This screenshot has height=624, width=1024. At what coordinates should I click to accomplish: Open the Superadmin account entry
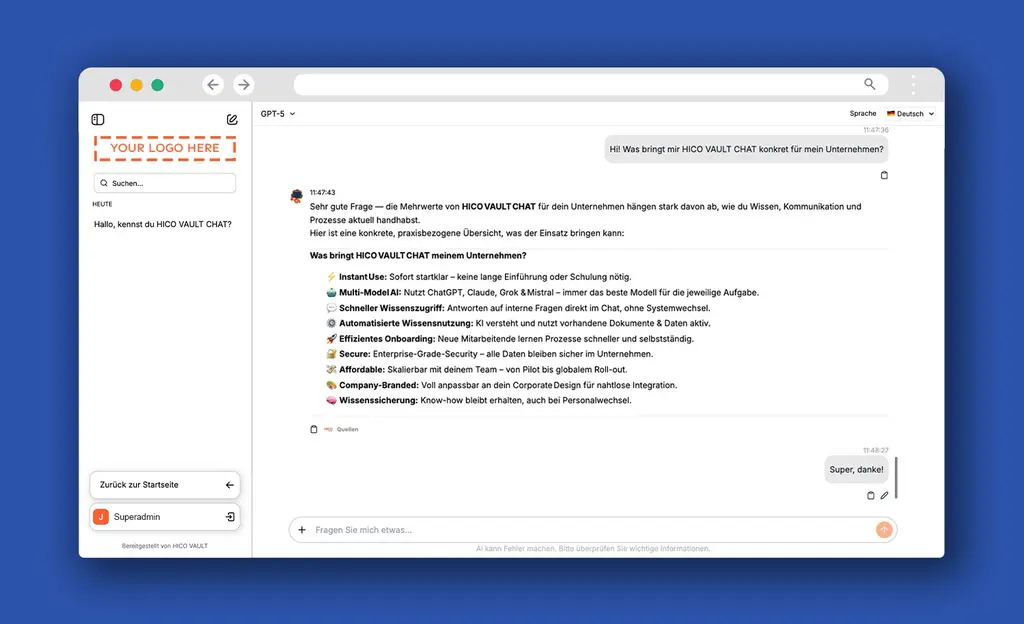pyautogui.click(x=164, y=517)
